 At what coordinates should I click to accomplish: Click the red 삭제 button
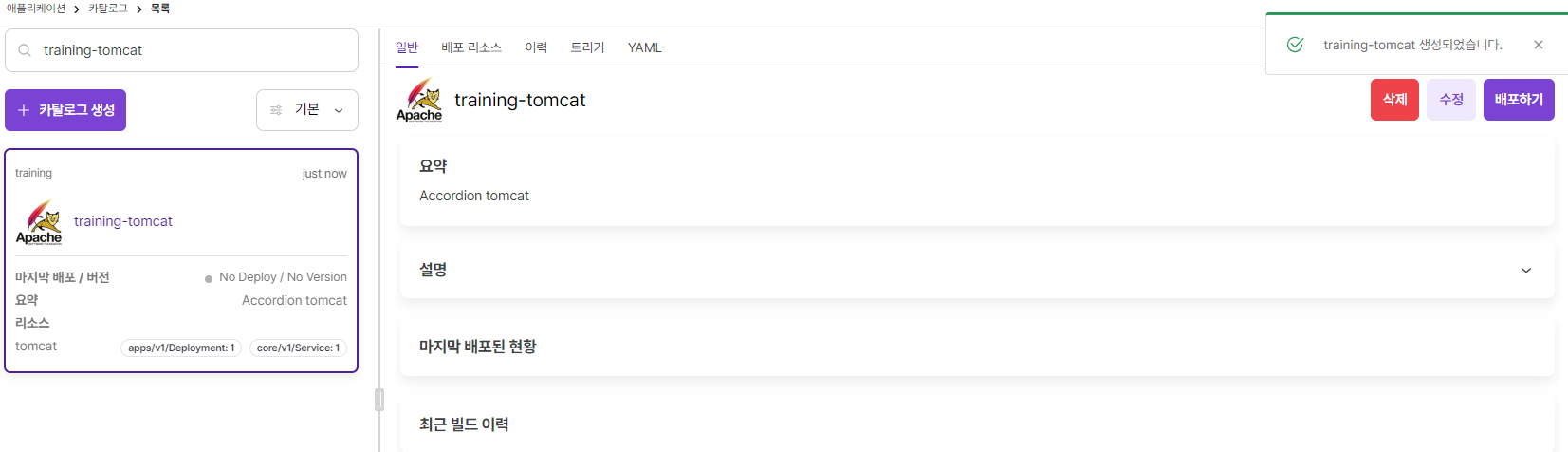click(1394, 100)
